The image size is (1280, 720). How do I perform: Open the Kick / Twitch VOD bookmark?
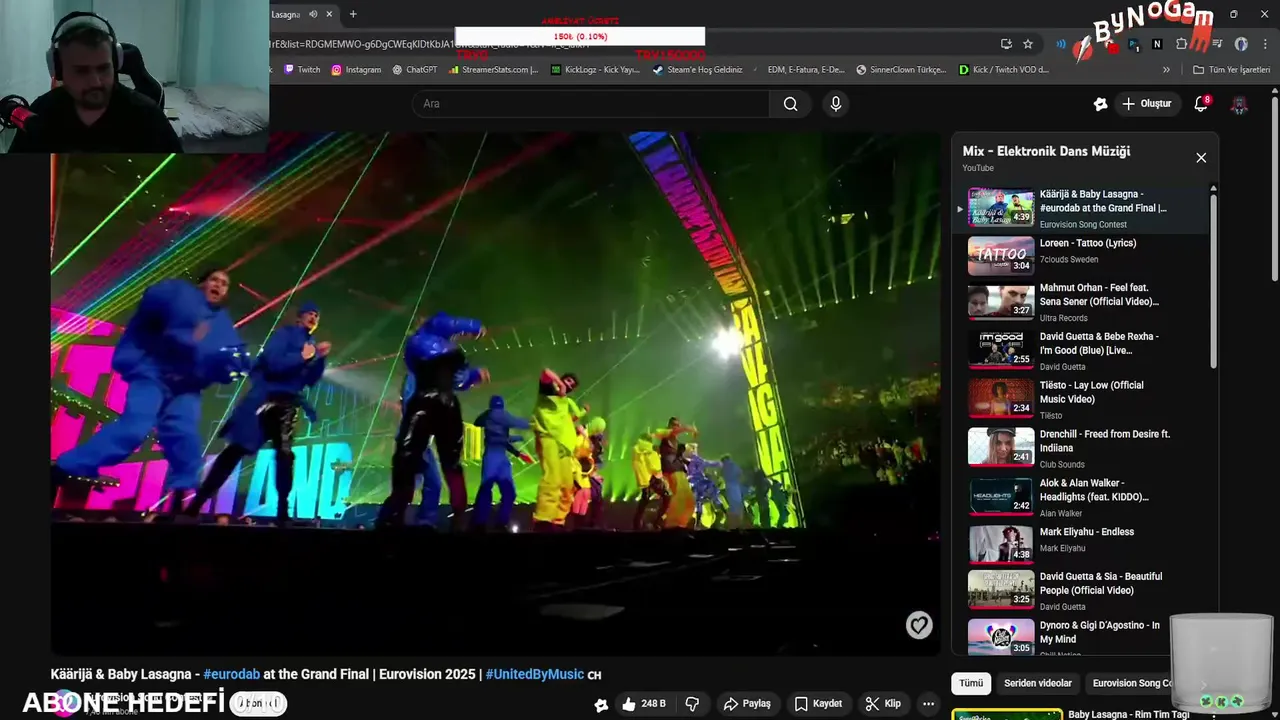click(1004, 70)
